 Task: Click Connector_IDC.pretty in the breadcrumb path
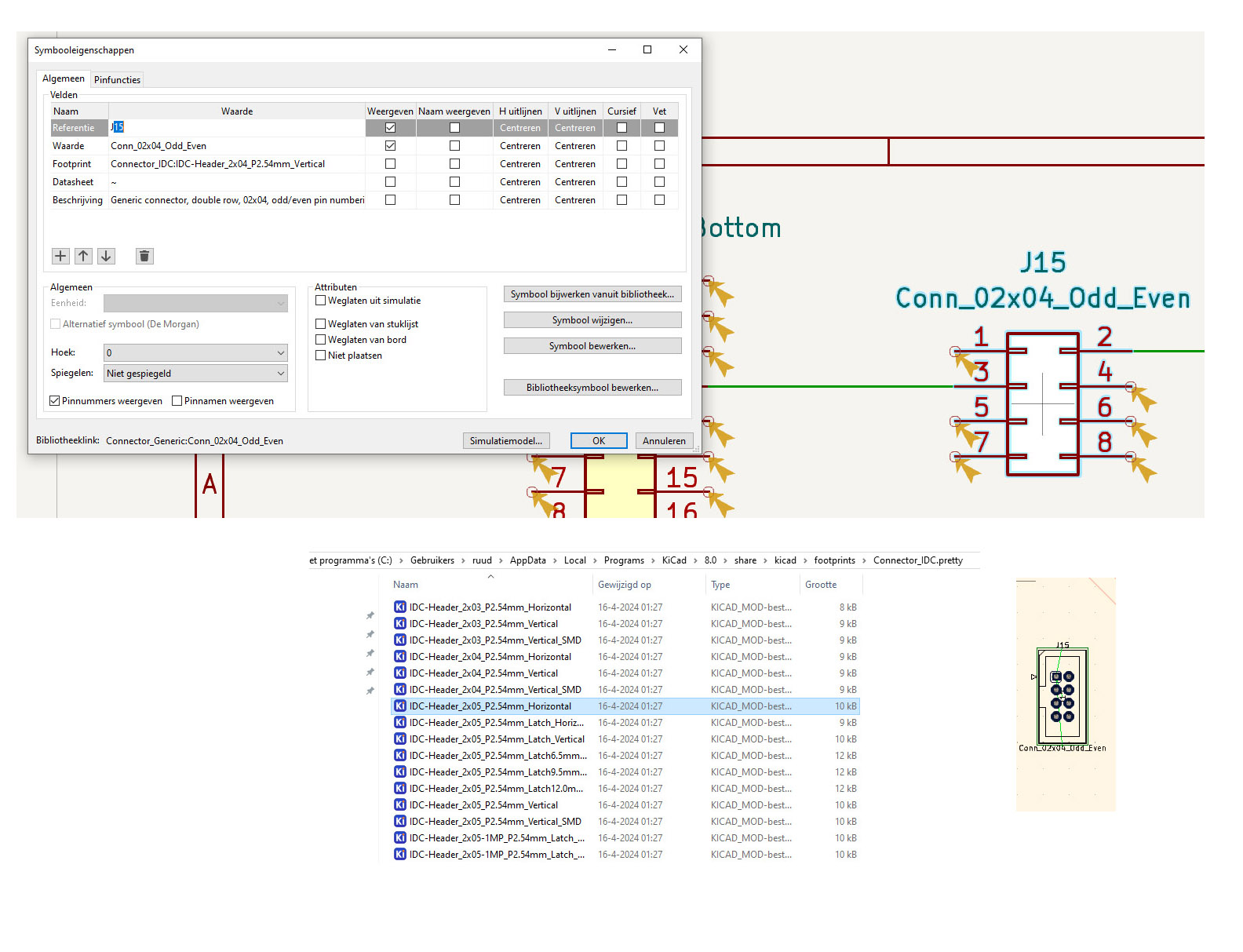[918, 560]
